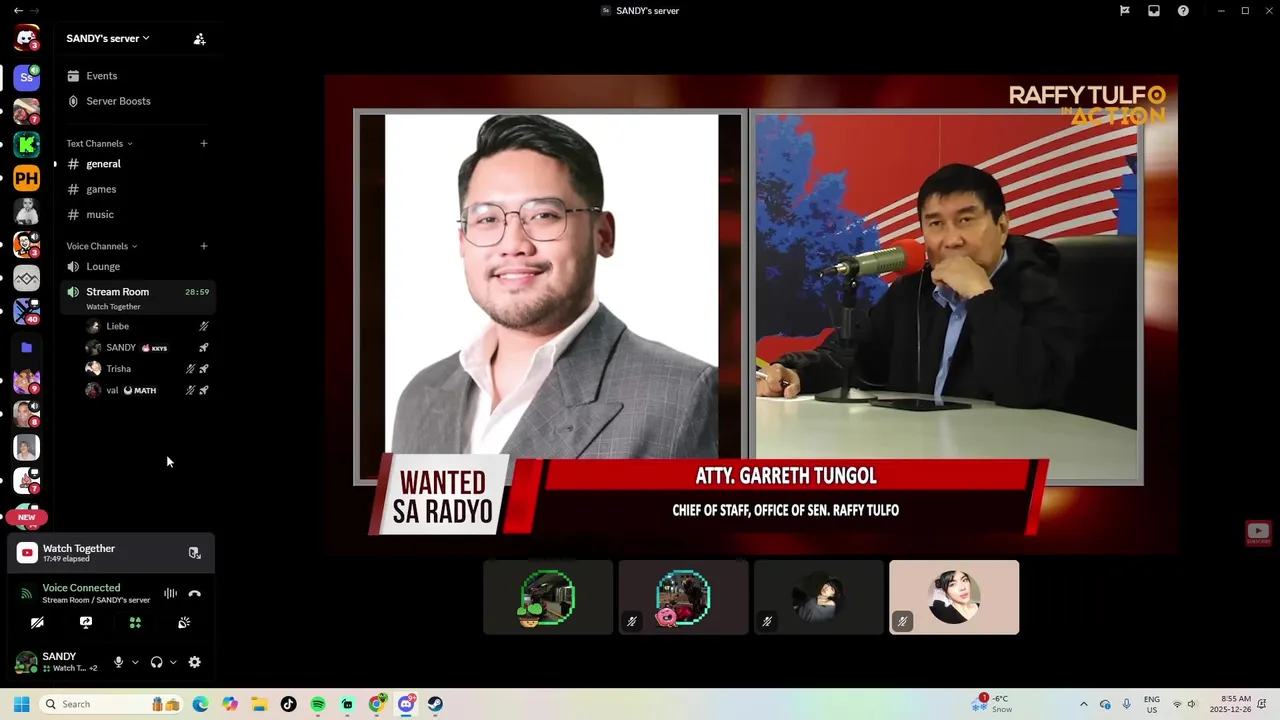The image size is (1280, 720).
Task: Click the muted icon beside Liebe
Action: (x=204, y=326)
